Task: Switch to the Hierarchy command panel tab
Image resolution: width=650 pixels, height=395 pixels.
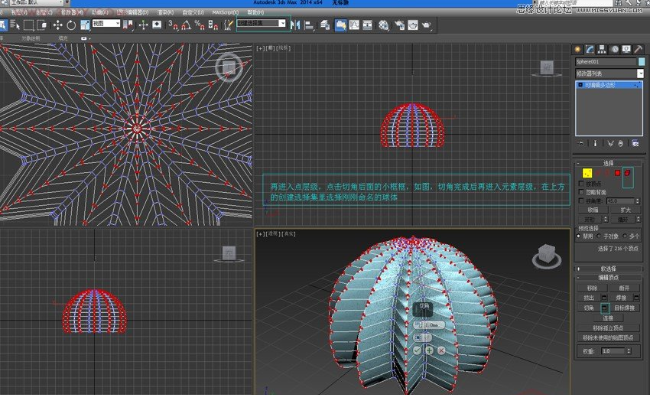Action: point(602,49)
